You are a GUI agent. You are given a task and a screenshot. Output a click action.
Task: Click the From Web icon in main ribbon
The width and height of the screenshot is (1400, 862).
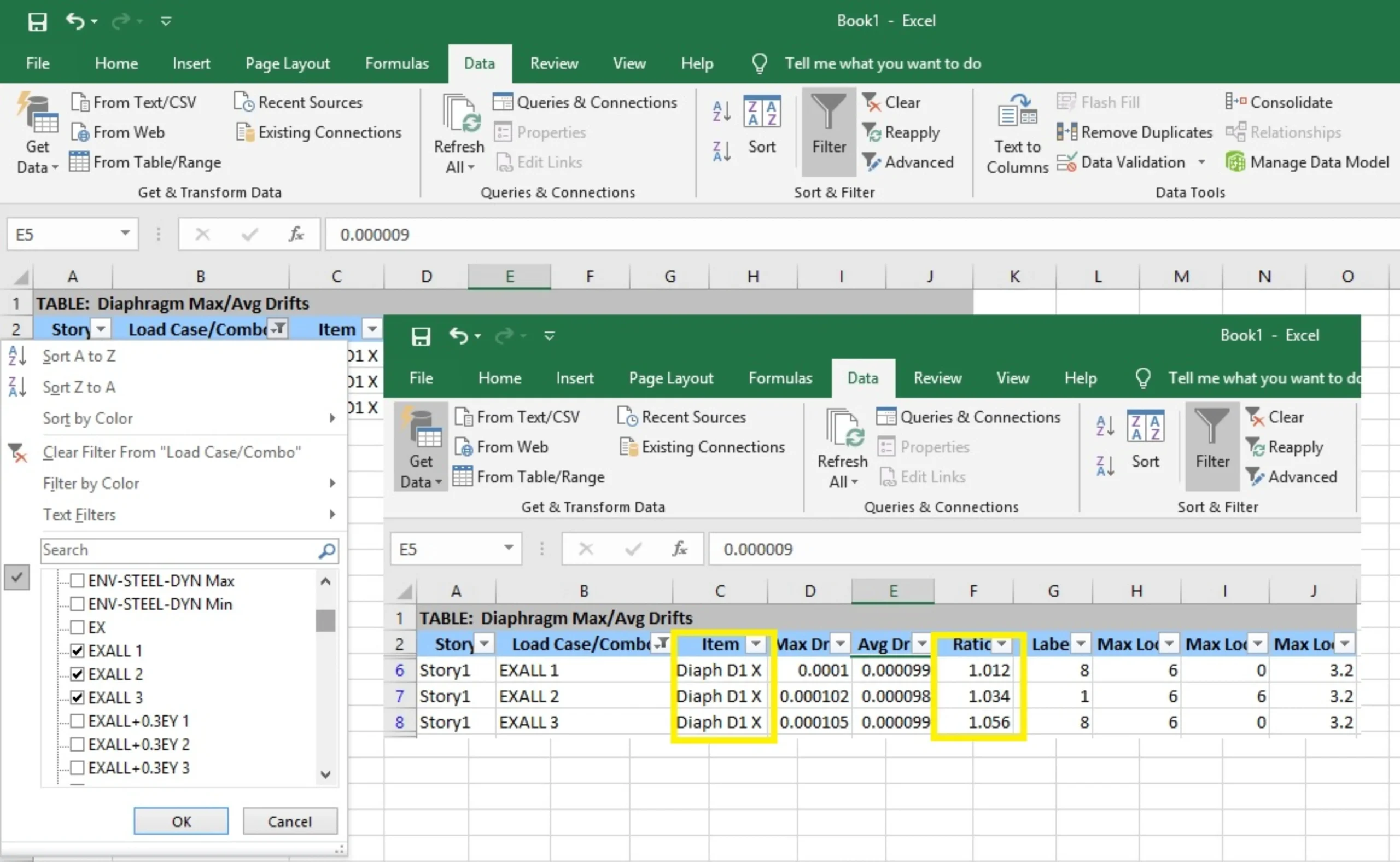pos(80,132)
